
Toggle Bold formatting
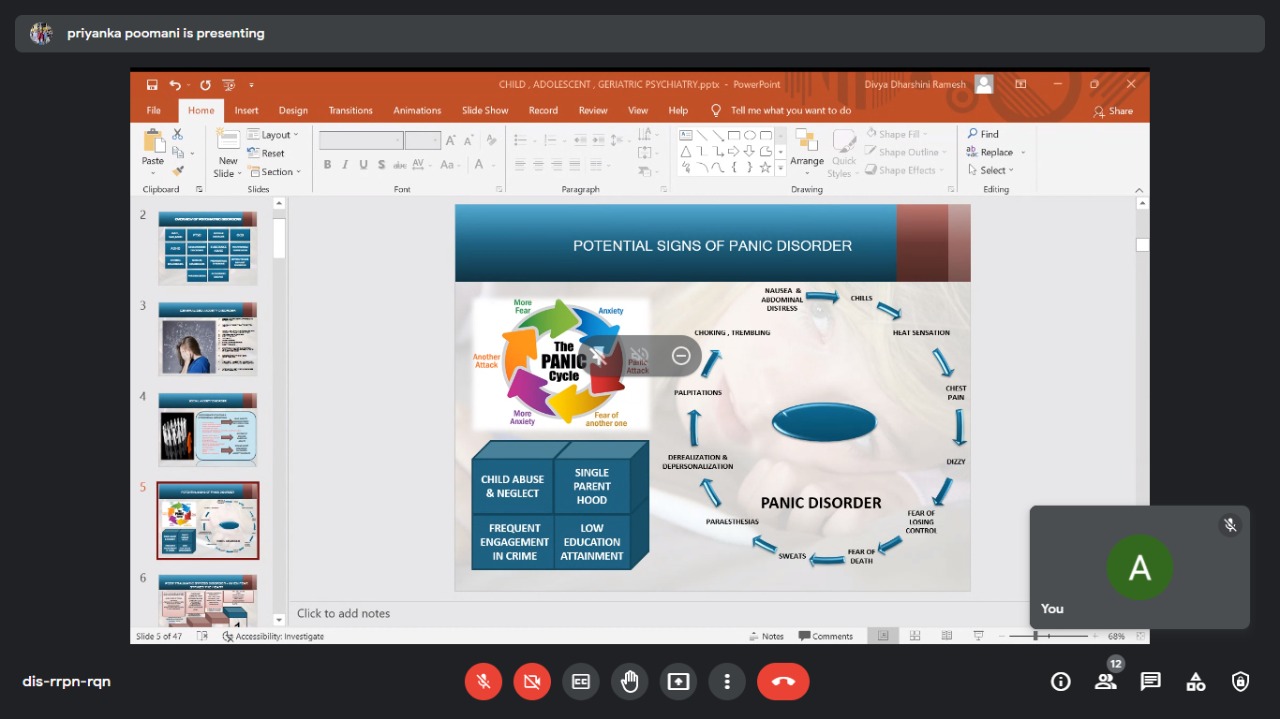(x=327, y=165)
